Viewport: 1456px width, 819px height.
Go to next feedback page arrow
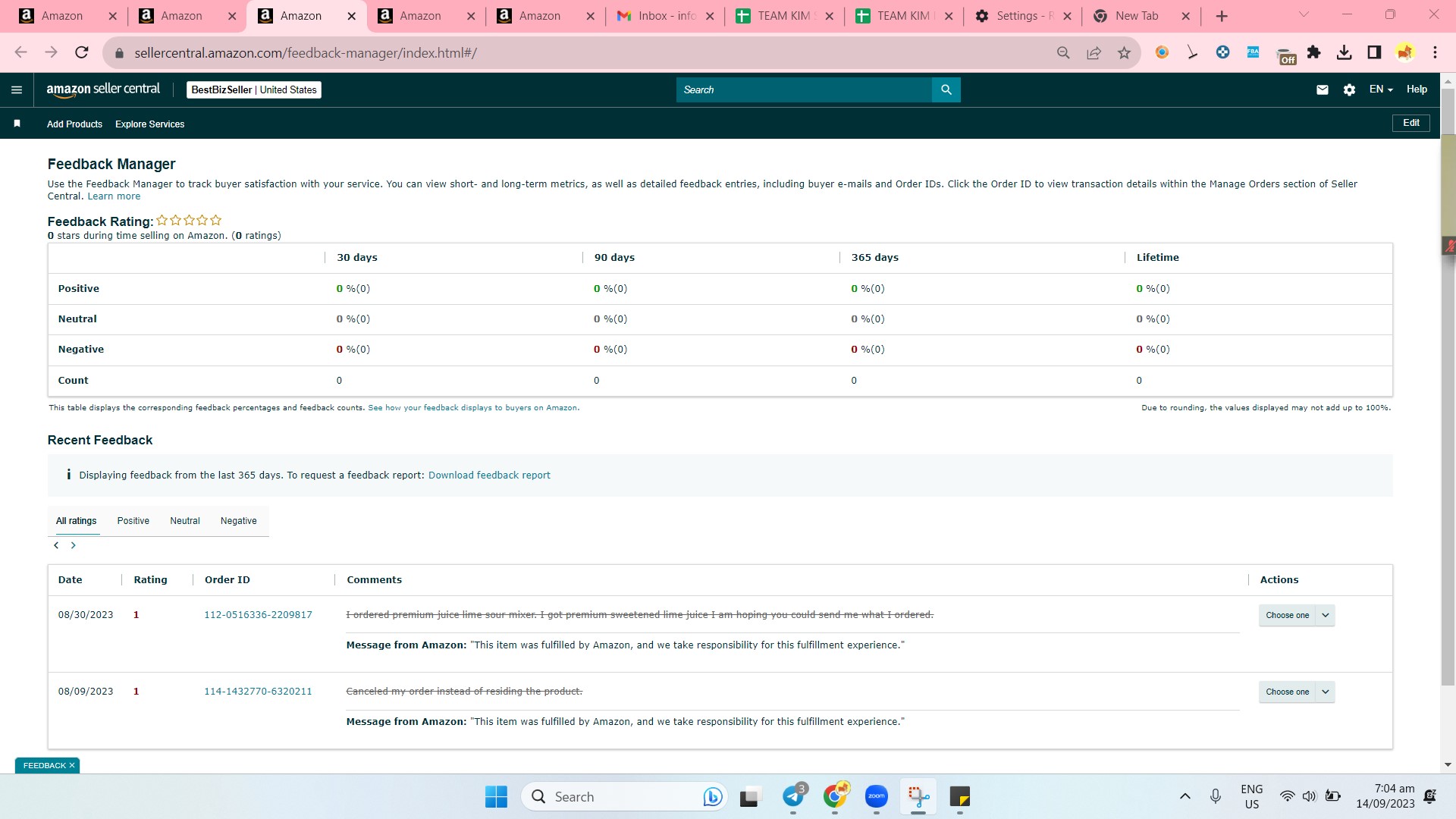click(73, 545)
